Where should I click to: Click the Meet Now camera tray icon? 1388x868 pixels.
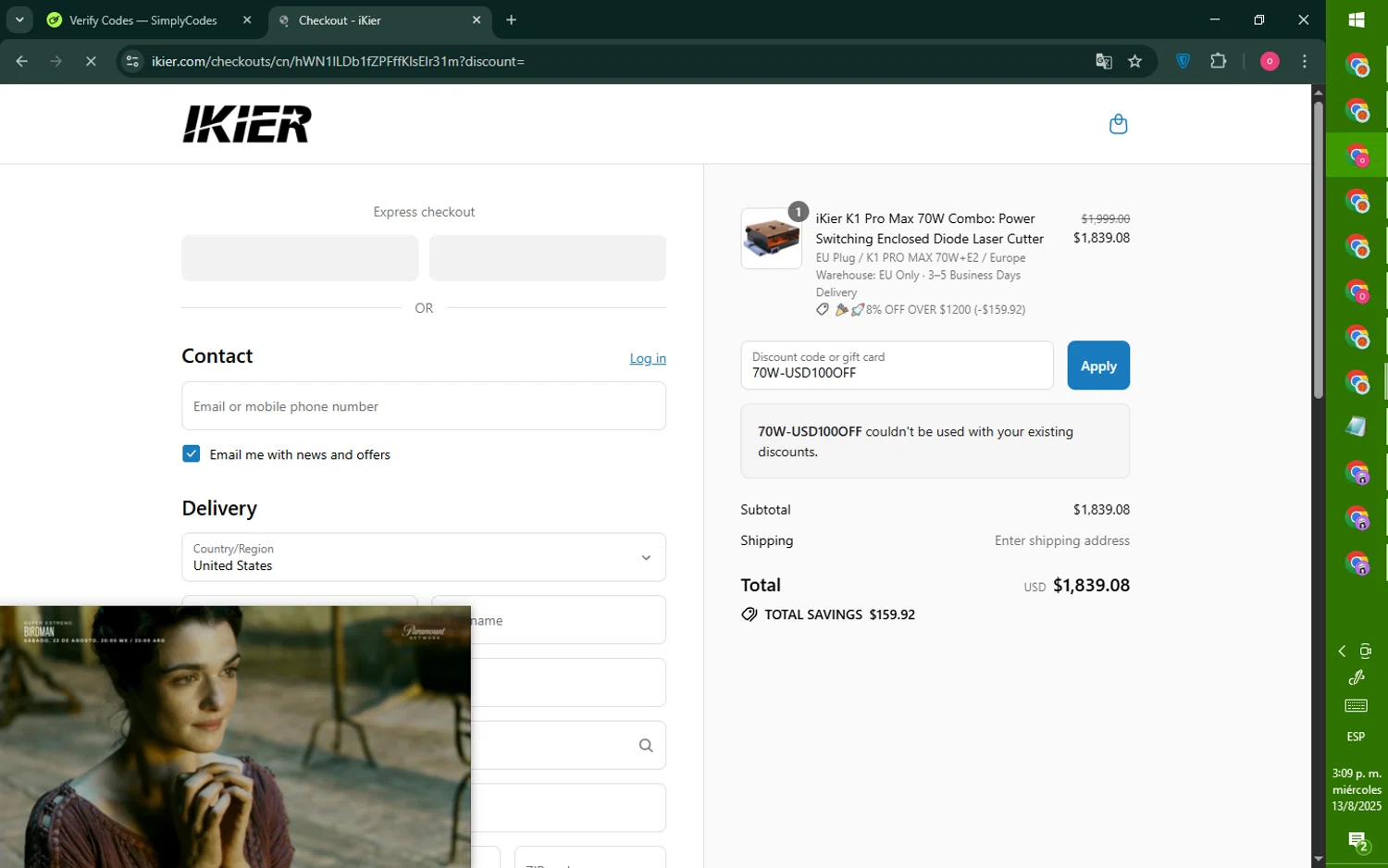tap(1366, 651)
